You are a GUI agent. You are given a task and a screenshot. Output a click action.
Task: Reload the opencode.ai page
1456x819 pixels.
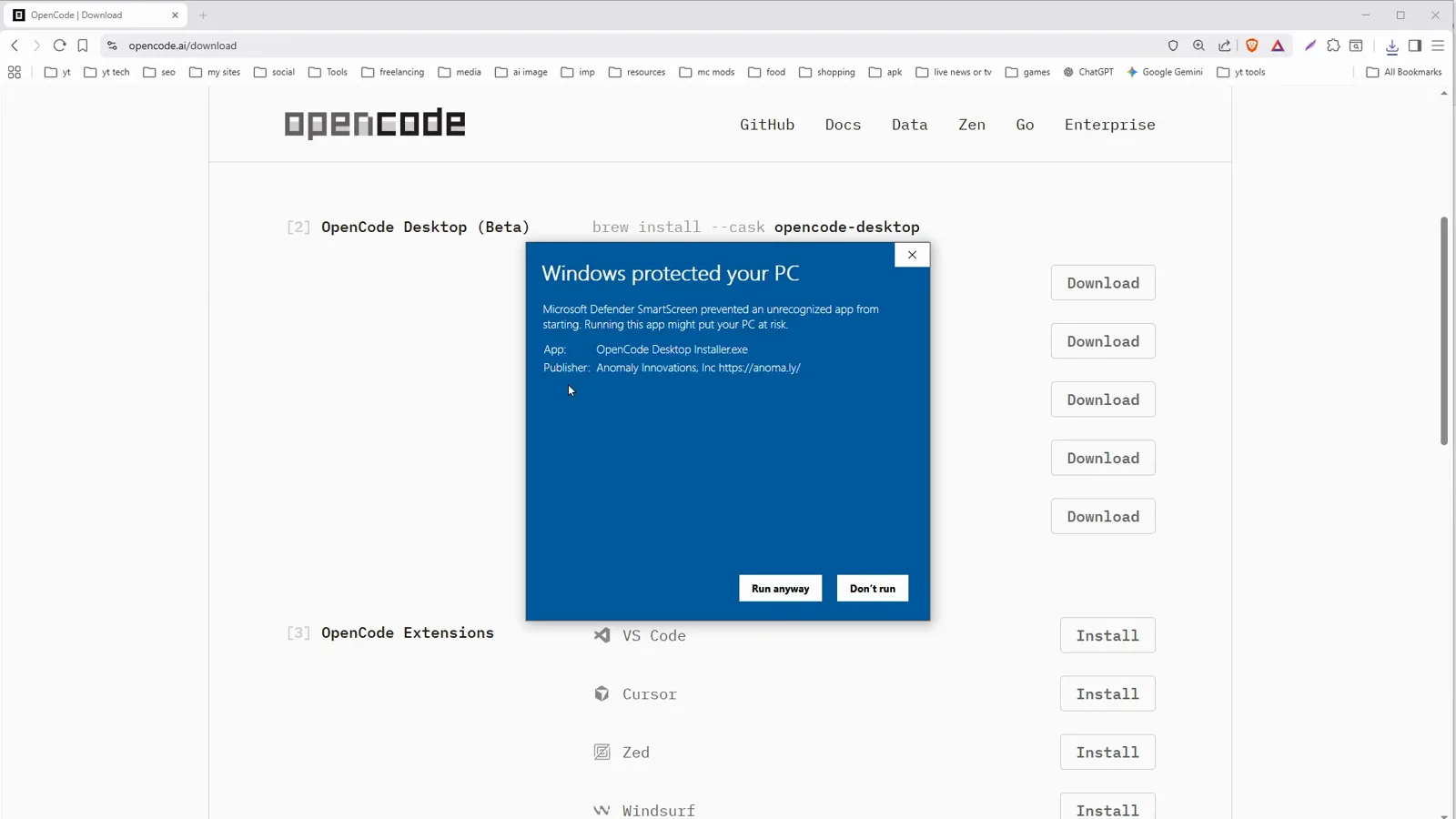(59, 45)
